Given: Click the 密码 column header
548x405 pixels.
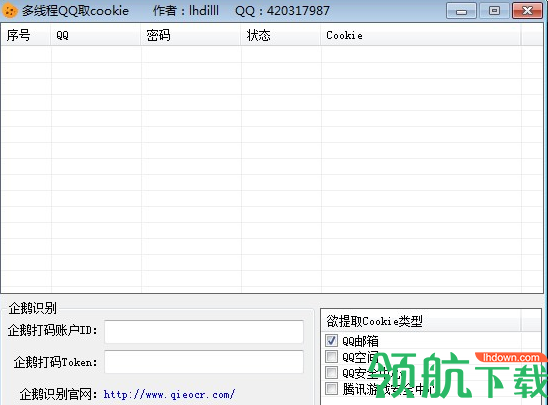Looking at the screenshot, I should pos(191,35).
